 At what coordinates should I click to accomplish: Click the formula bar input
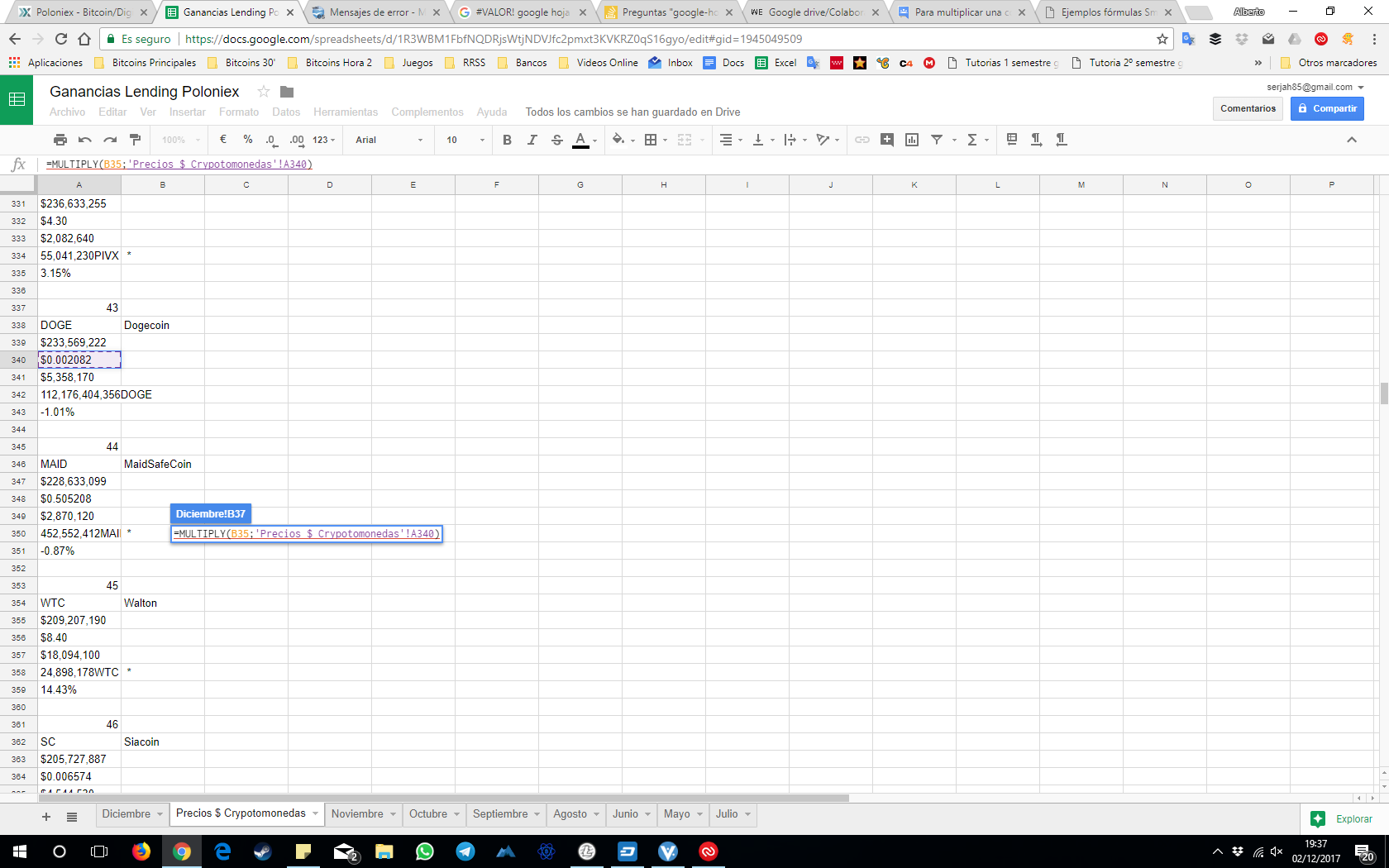[711, 165]
